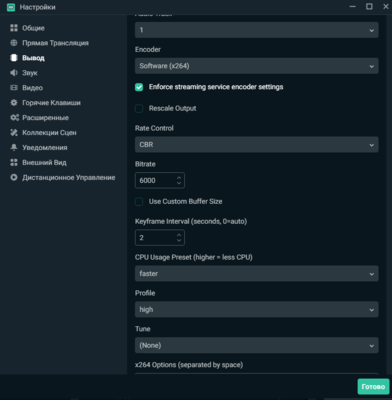Minimize the Настройки window
Viewport: 392px width, 400px height.
pos(352,7)
